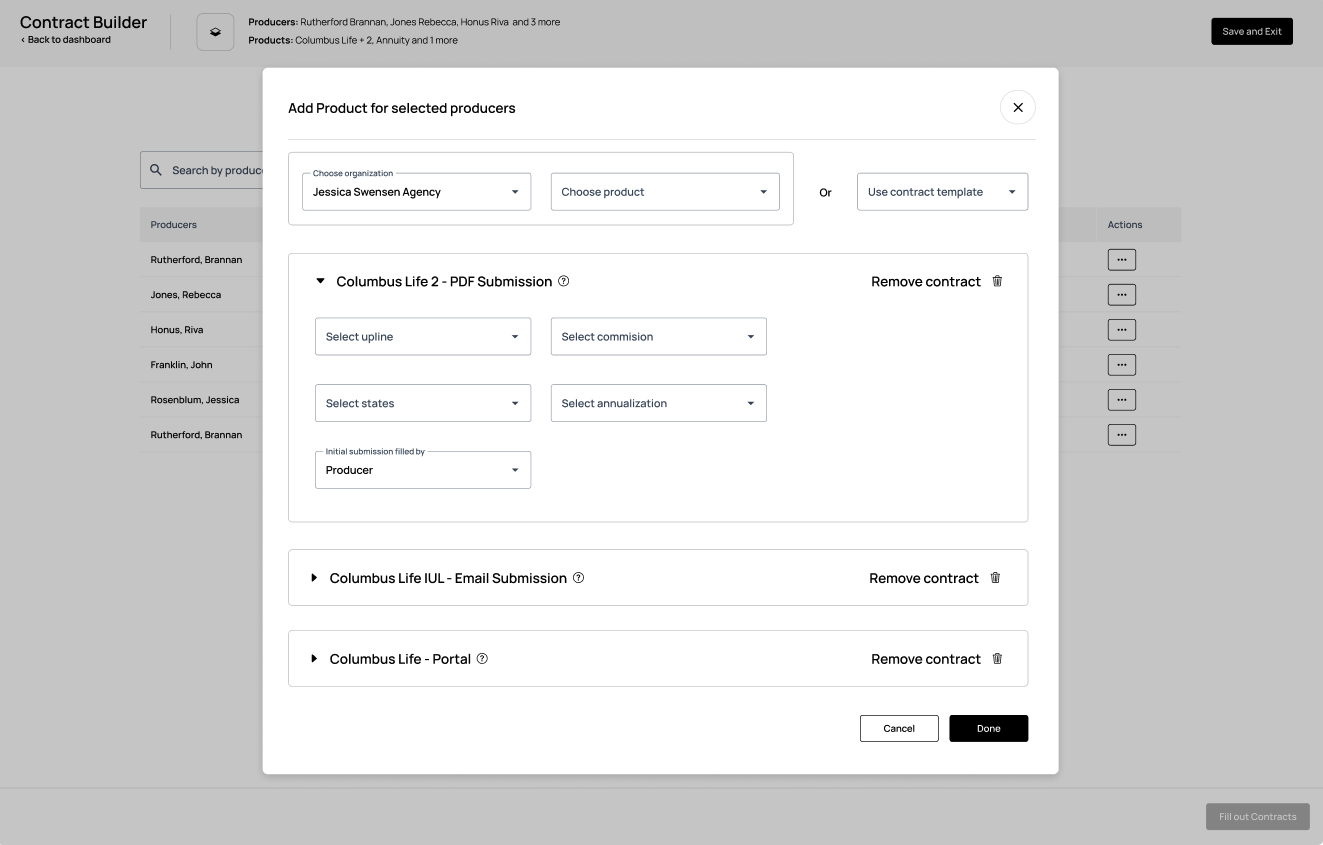This screenshot has width=1323, height=845.
Task: Click trash icon for Columbus Life 2 contract
Action: pyautogui.click(x=997, y=281)
